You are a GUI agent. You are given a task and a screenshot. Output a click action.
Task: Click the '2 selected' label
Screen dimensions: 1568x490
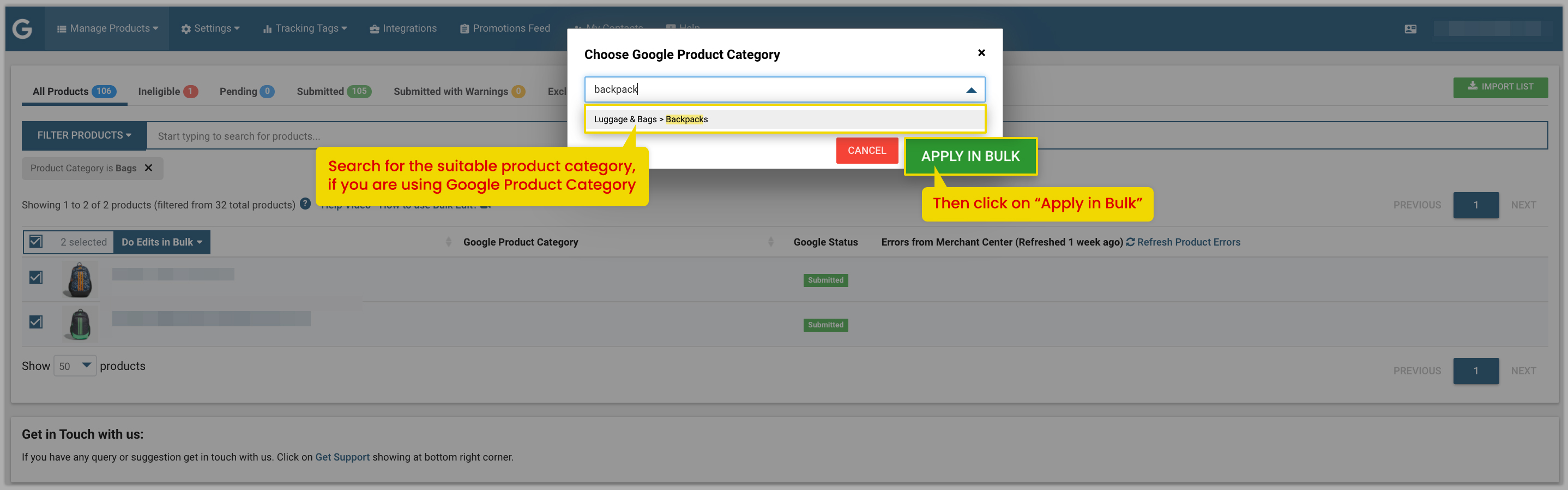point(83,242)
